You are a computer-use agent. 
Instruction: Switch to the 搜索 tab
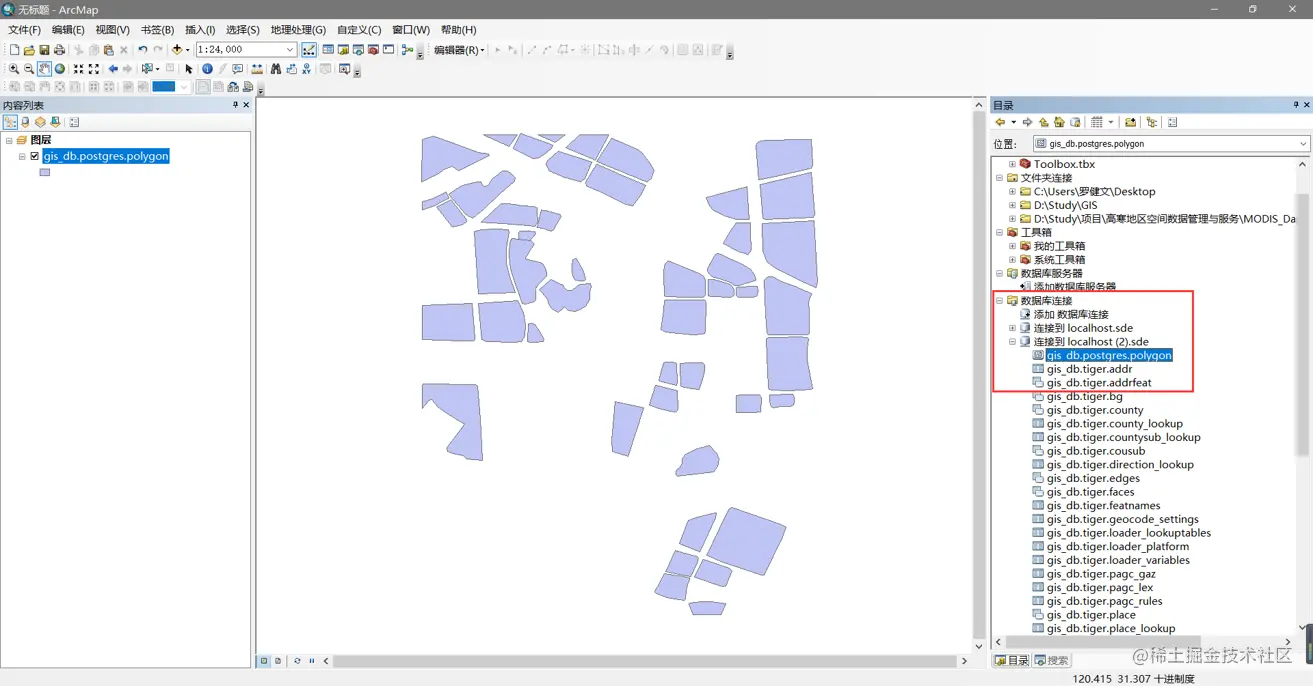pyautogui.click(x=1051, y=661)
